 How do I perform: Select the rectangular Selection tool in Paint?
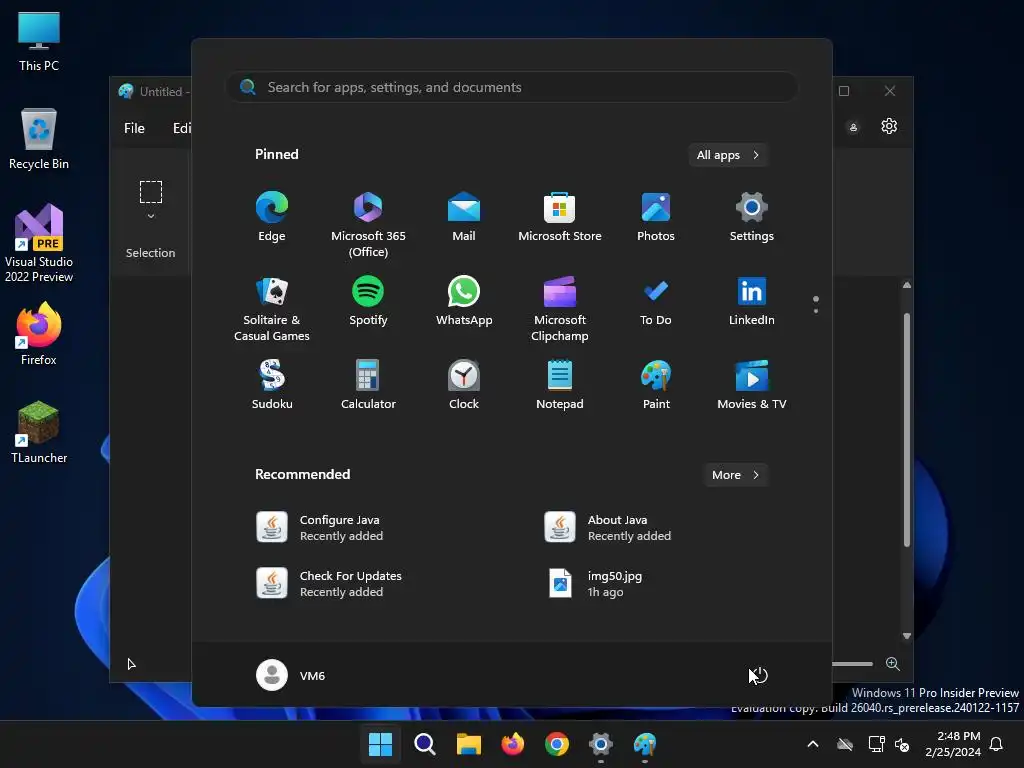tap(151, 192)
